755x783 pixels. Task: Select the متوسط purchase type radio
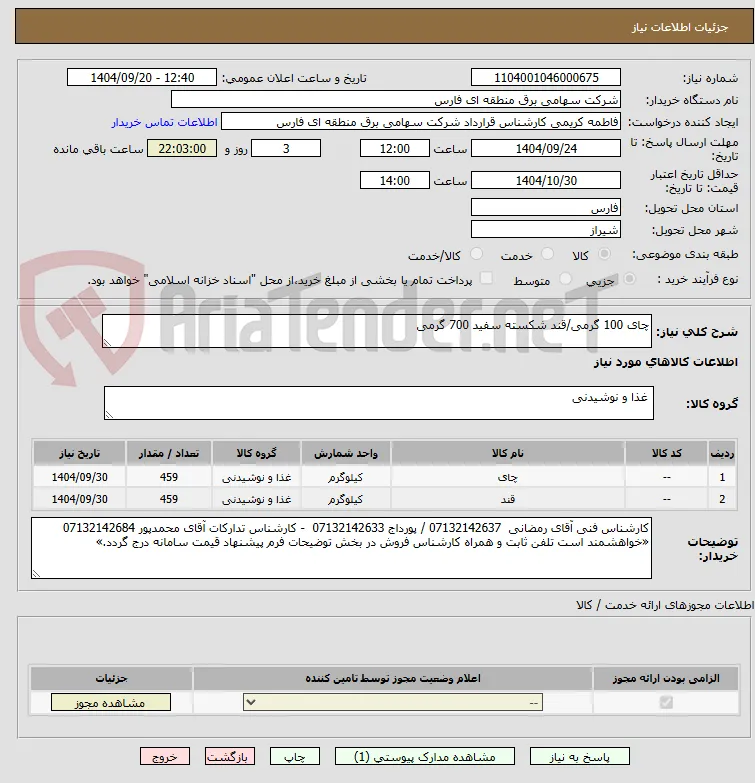(565, 279)
